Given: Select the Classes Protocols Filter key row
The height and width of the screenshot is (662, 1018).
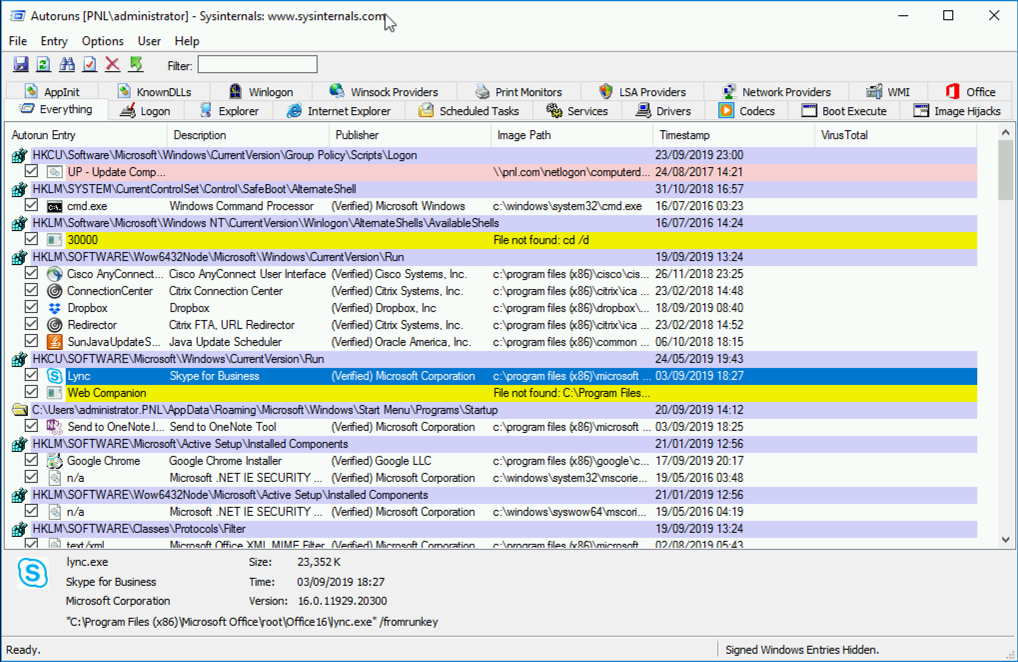Looking at the screenshot, I should click(493, 529).
